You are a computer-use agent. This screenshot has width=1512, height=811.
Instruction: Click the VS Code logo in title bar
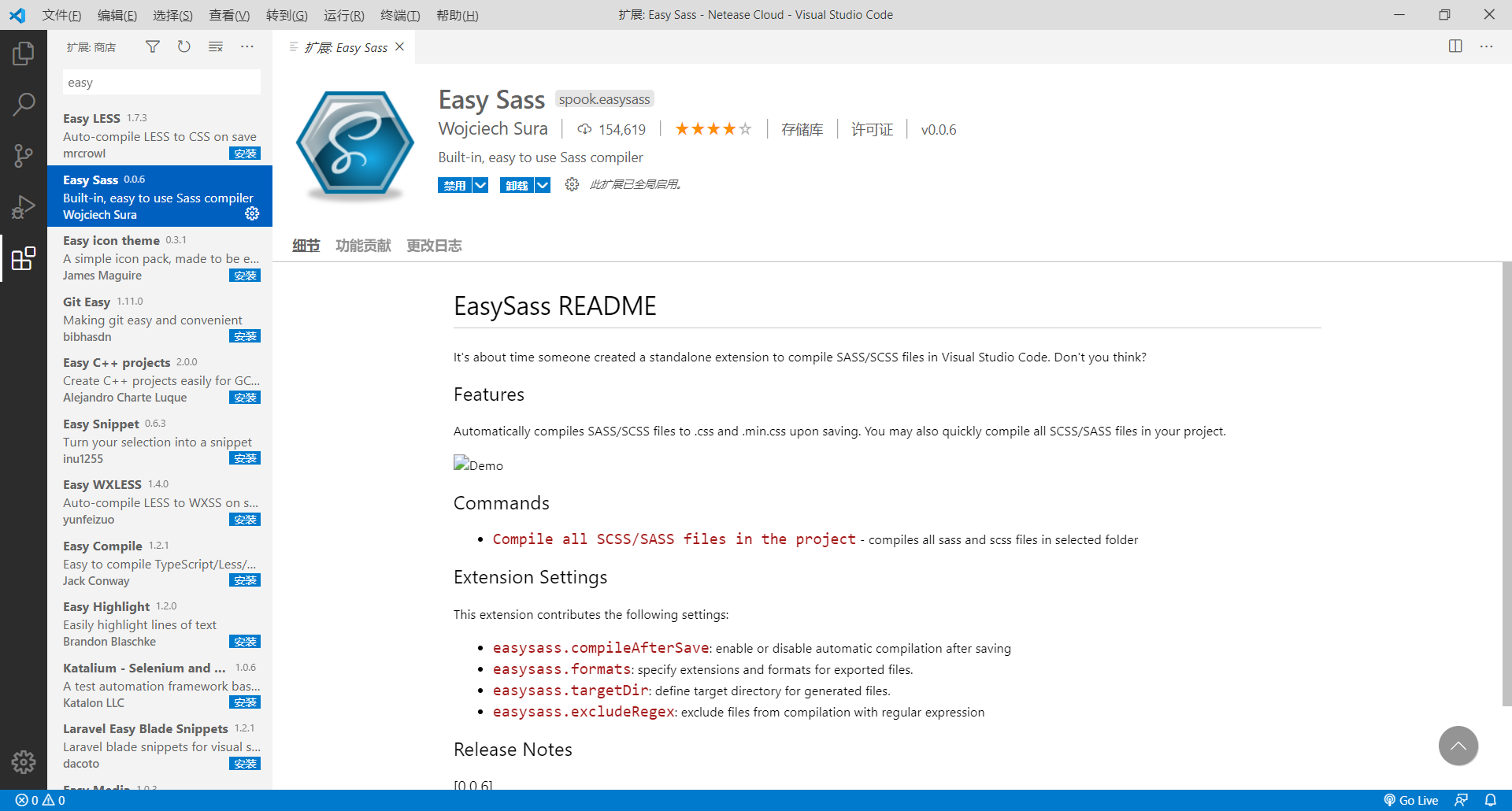click(17, 15)
